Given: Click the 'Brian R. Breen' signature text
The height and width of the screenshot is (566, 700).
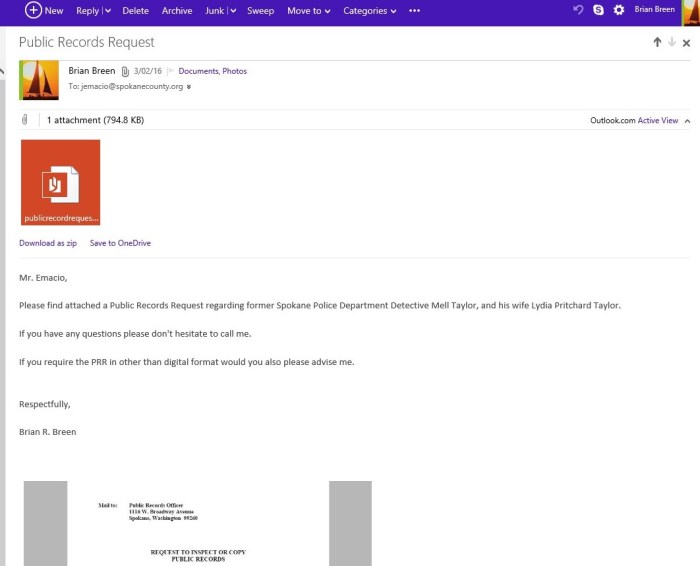Looking at the screenshot, I should [x=47, y=432].
